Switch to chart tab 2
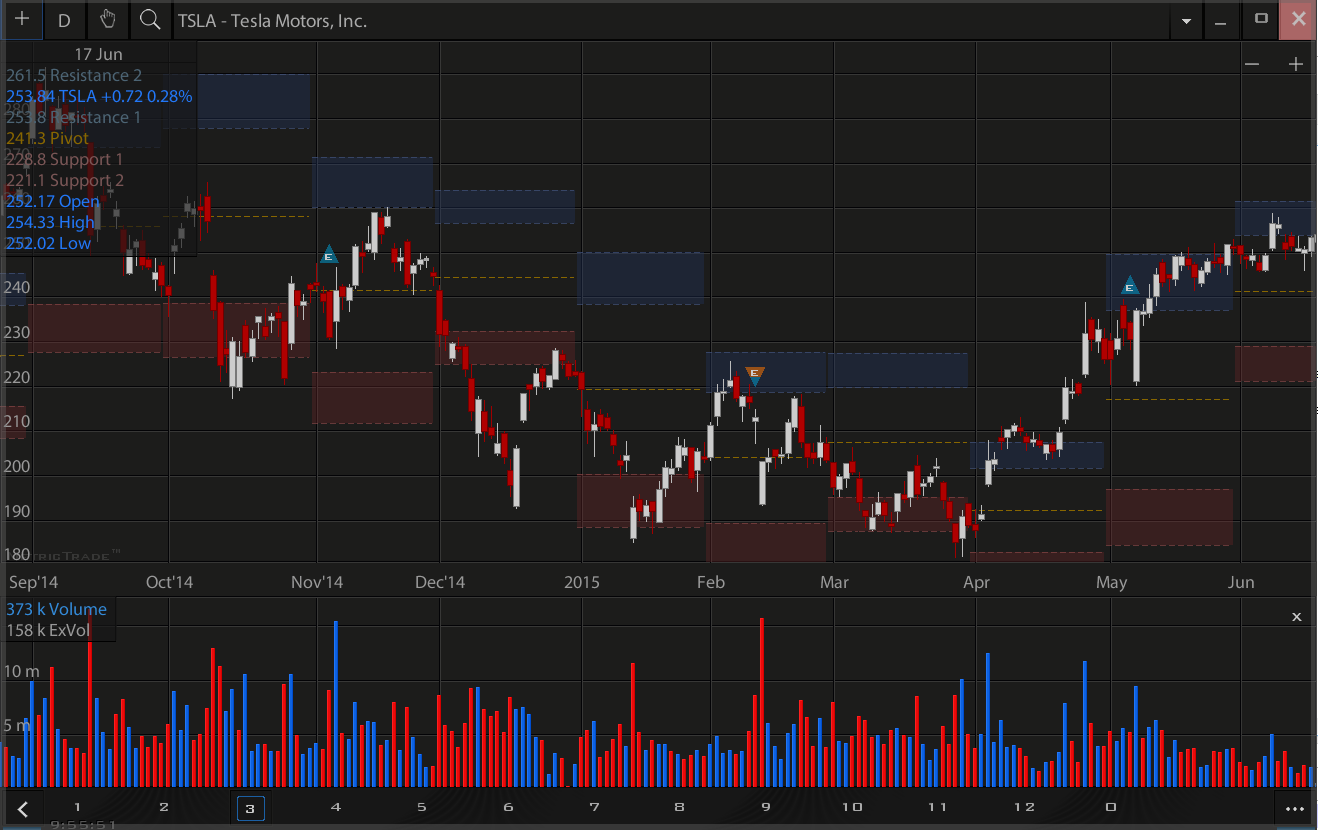The height and width of the screenshot is (830, 1318). [x=163, y=807]
